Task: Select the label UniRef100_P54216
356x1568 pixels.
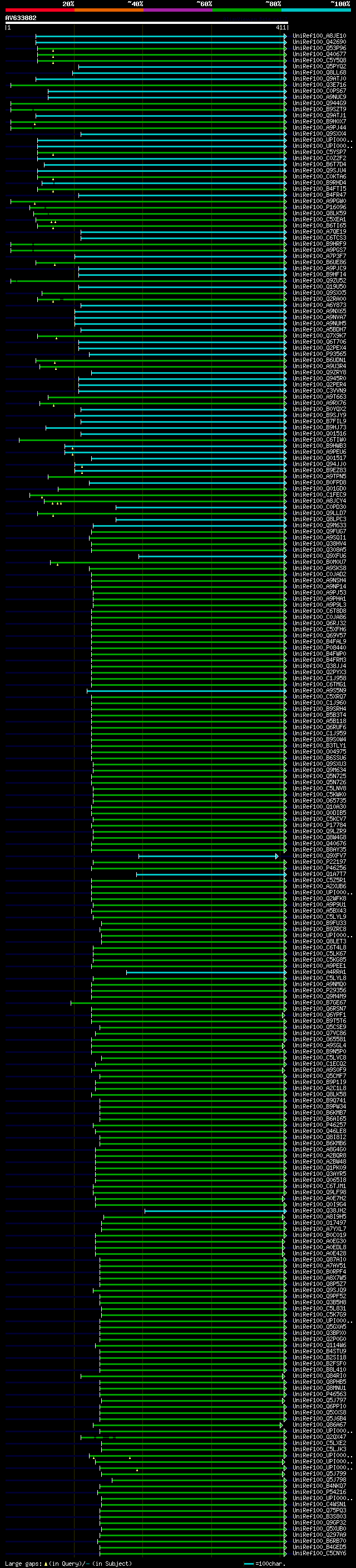Action: pyautogui.click(x=319, y=1492)
